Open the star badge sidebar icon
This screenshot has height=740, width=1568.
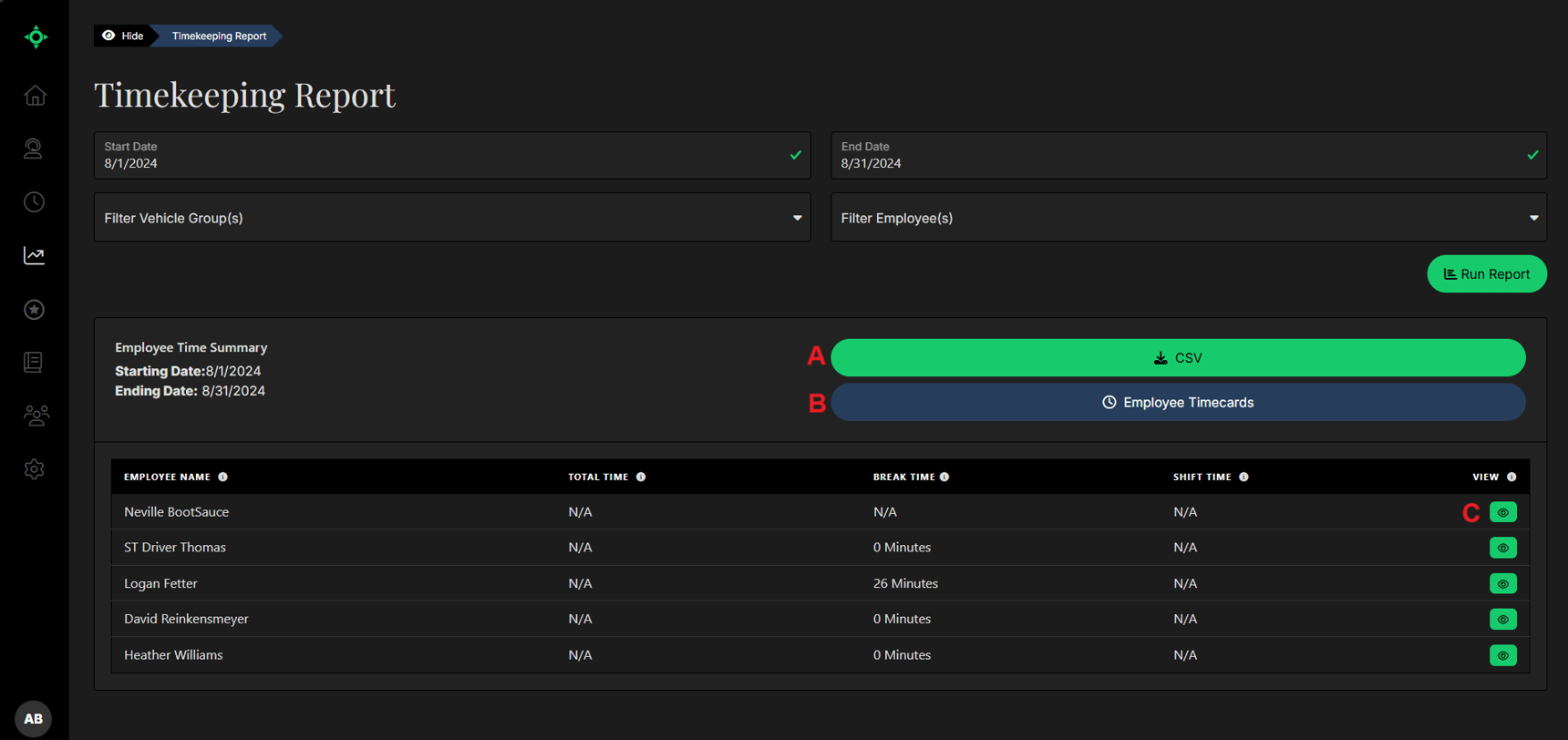coord(35,310)
